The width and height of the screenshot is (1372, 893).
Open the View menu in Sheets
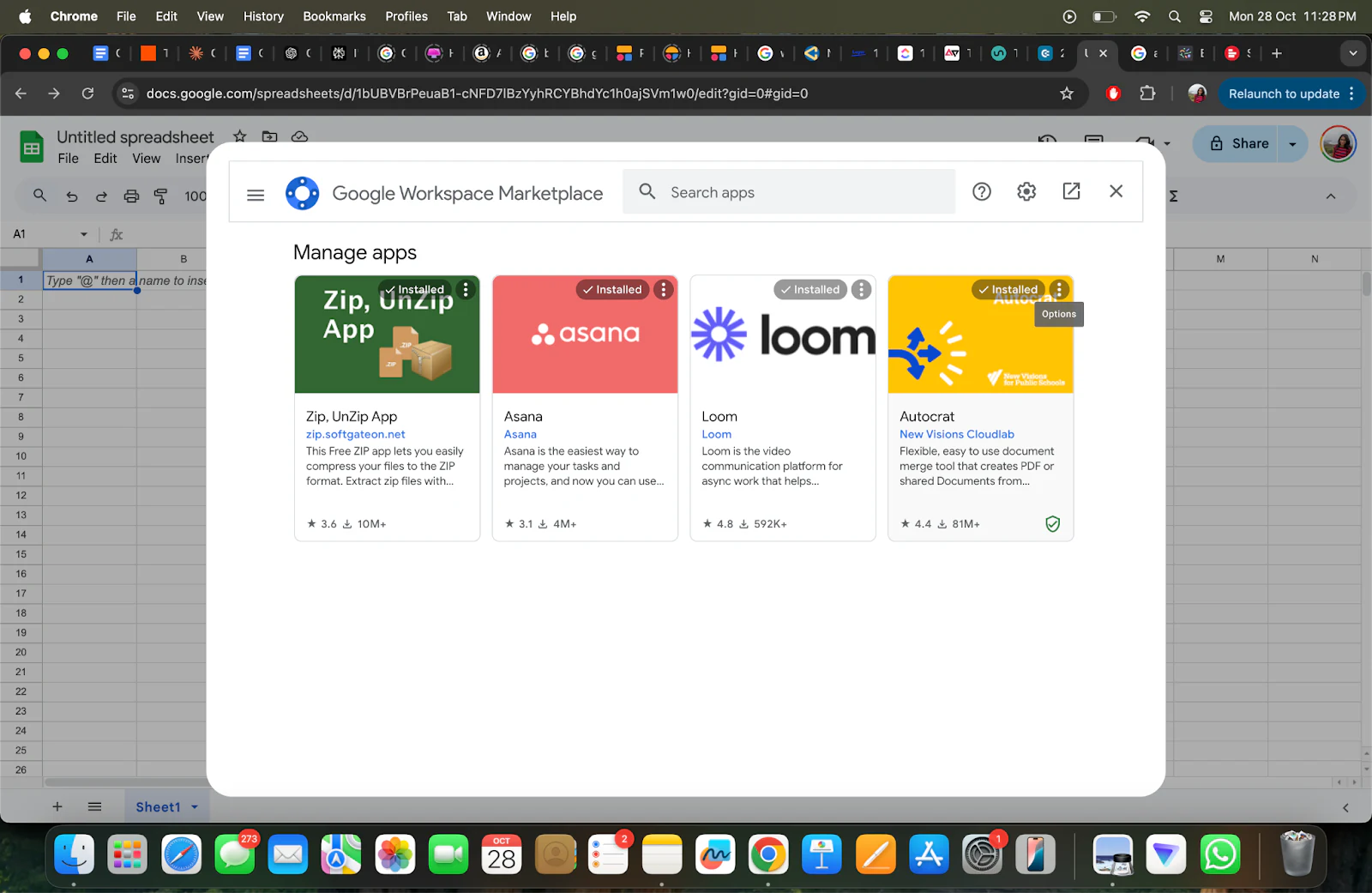(146, 159)
